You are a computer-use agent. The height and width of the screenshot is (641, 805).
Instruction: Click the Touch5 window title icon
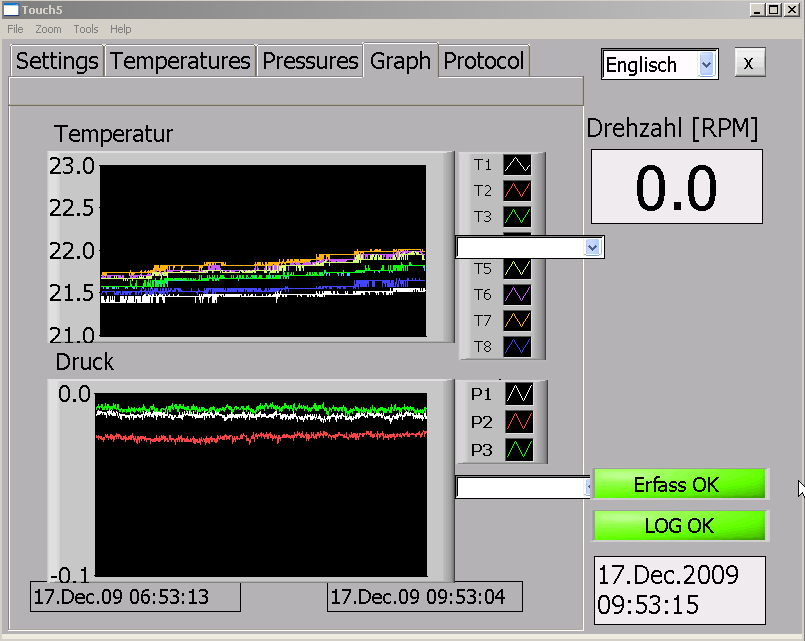11,9
